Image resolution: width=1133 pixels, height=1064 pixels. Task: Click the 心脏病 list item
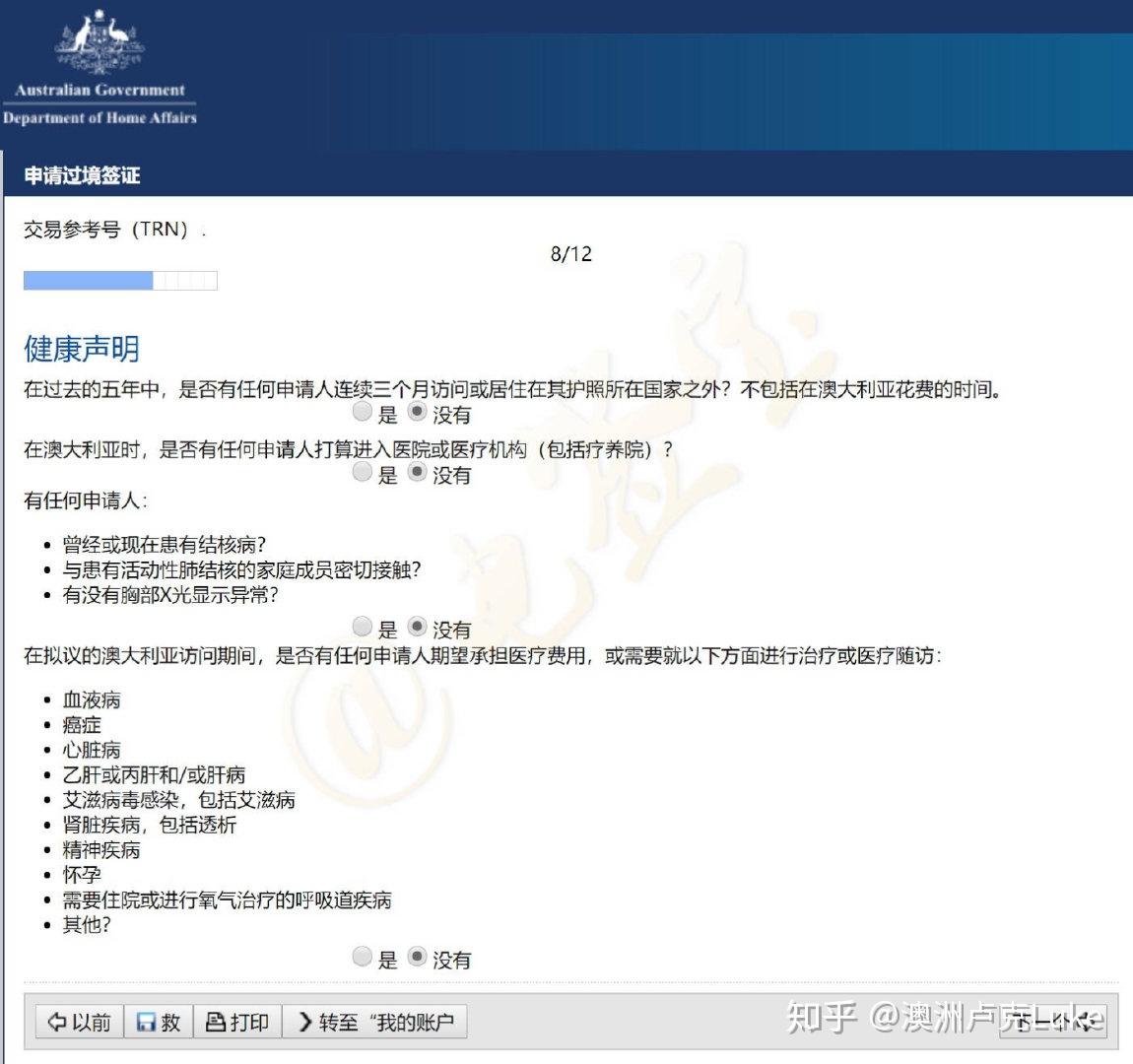(x=92, y=750)
